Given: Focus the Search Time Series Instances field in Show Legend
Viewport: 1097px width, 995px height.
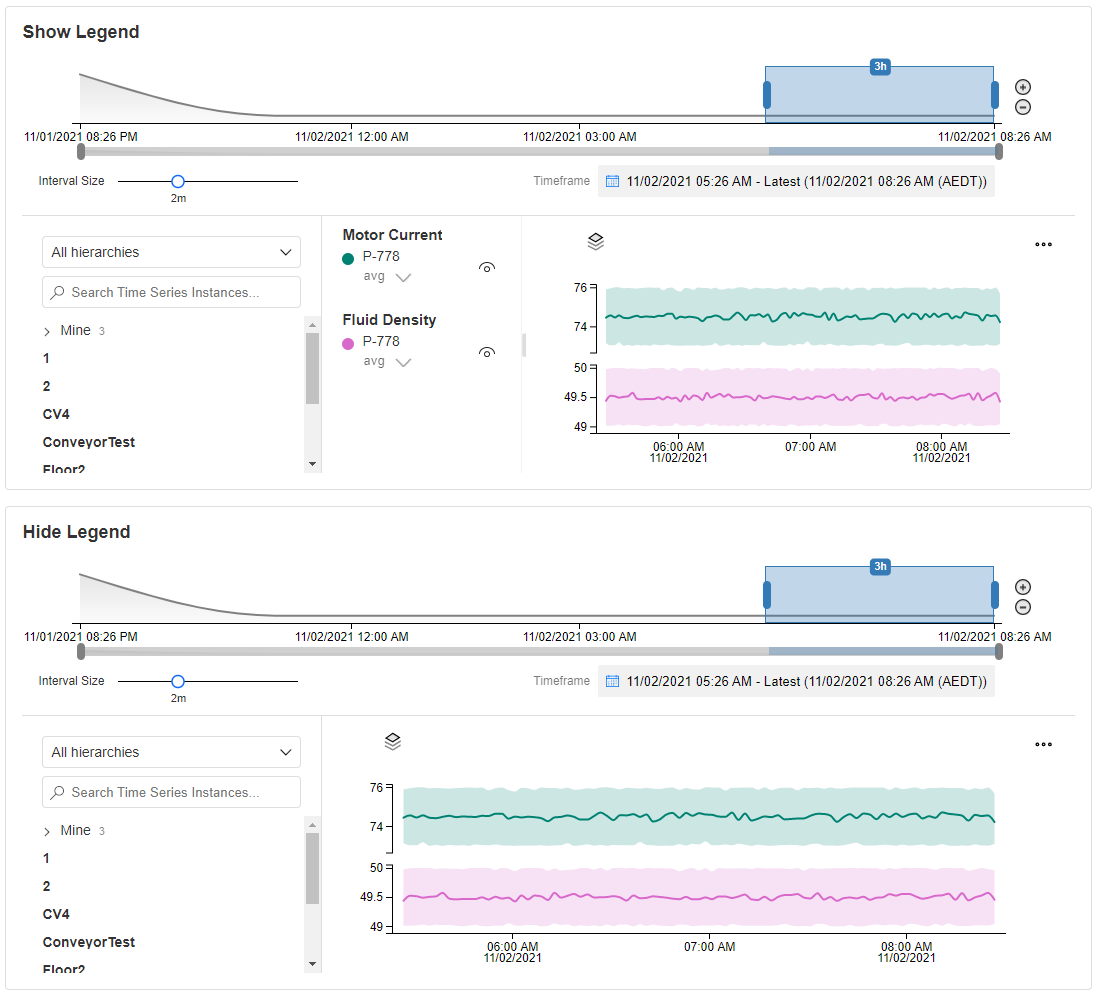Looking at the screenshot, I should click(x=171, y=292).
